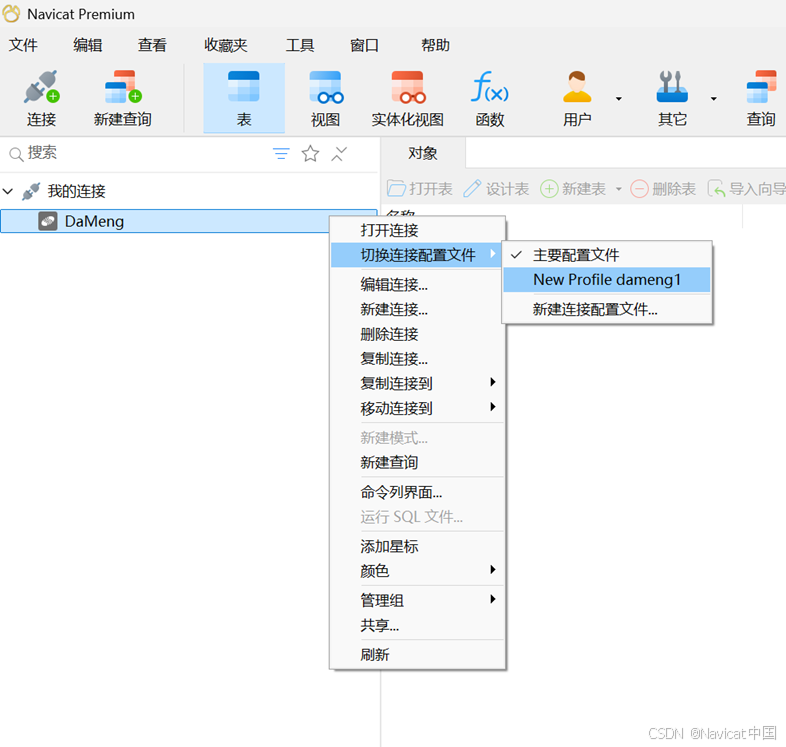The image size is (786, 747).
Task: Choose Duplicate Connection (复制连接...) in context menu
Action: (417, 358)
